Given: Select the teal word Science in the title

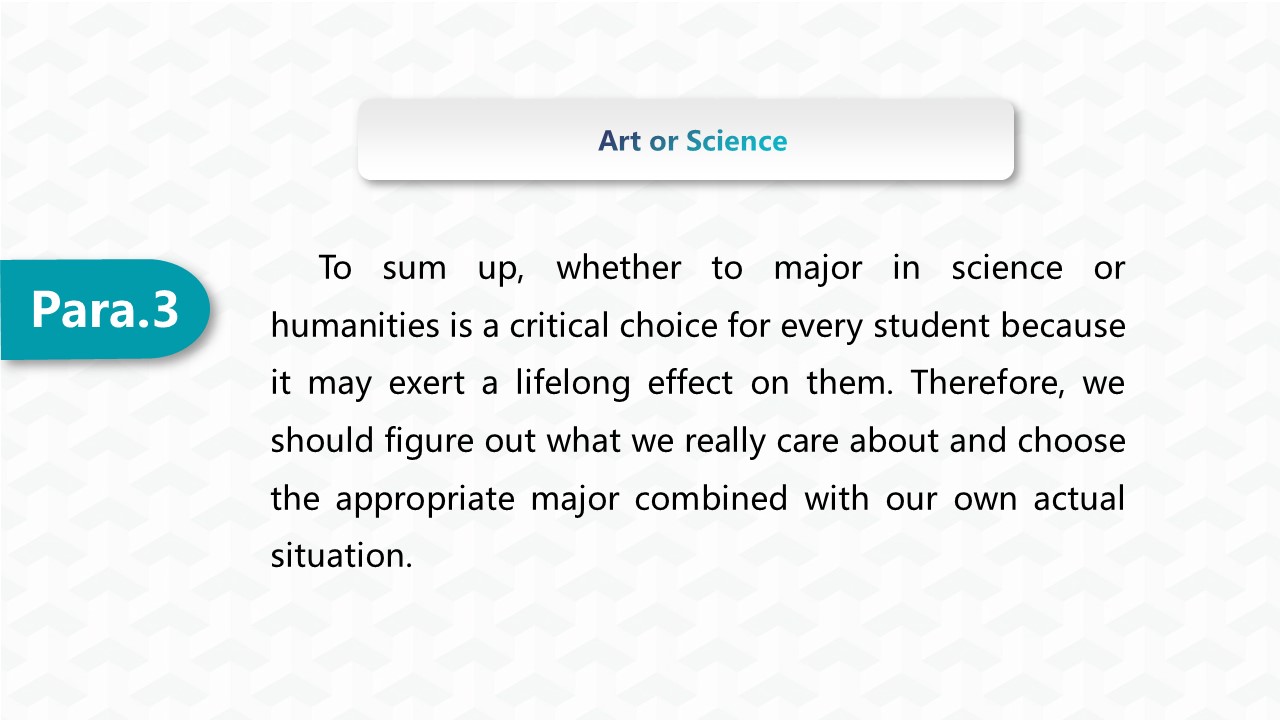Looking at the screenshot, I should [736, 141].
